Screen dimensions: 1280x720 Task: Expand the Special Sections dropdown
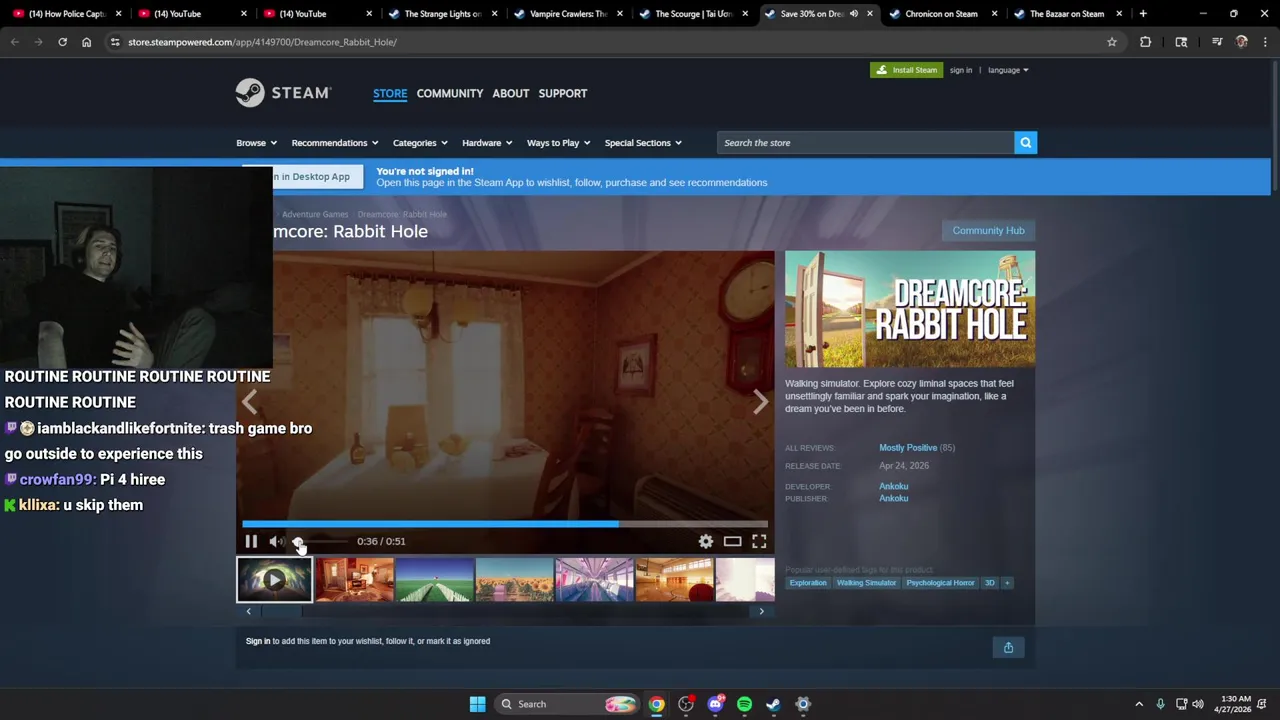coord(643,143)
